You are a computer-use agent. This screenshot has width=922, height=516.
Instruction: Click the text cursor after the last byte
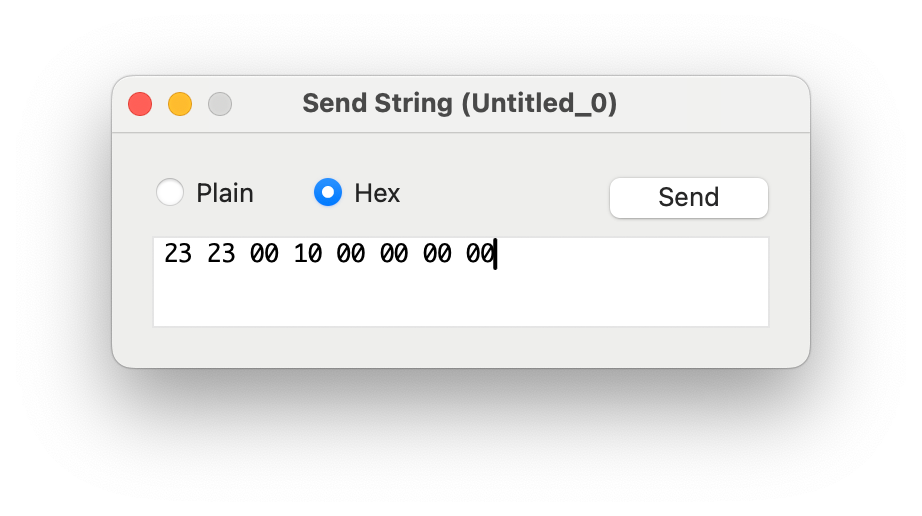(x=496, y=255)
